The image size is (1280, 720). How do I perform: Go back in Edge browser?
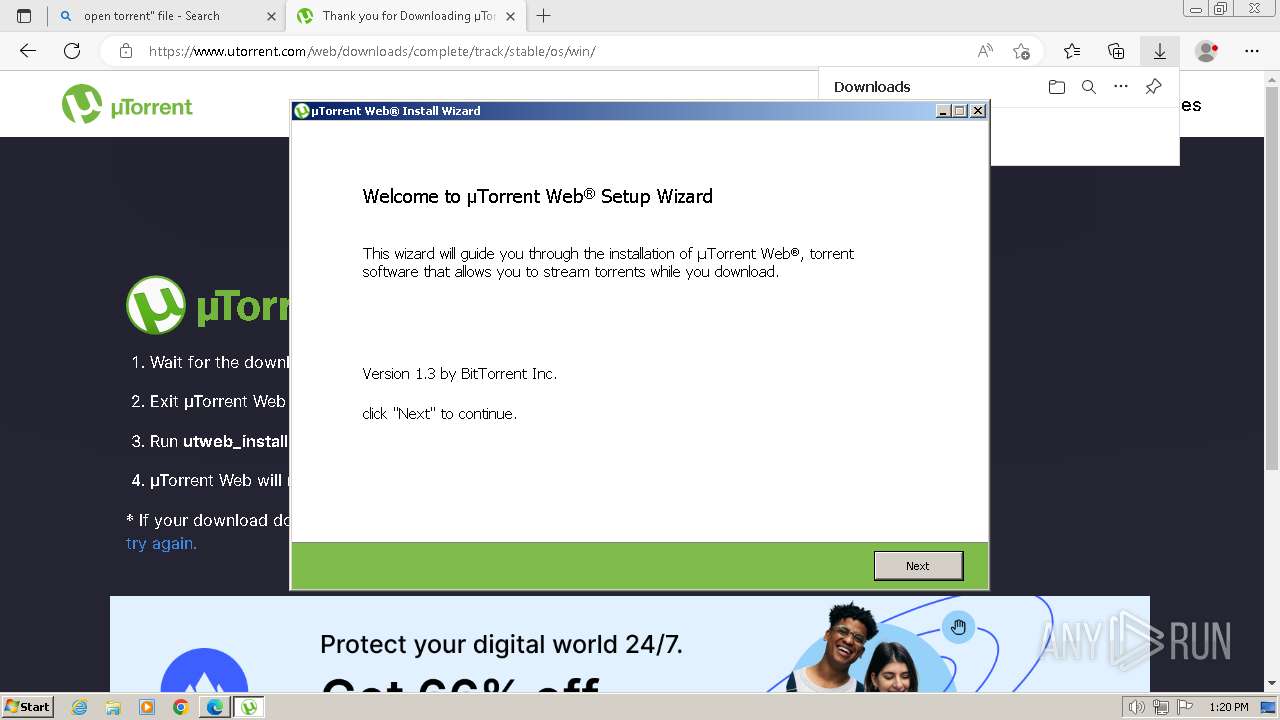coord(28,51)
